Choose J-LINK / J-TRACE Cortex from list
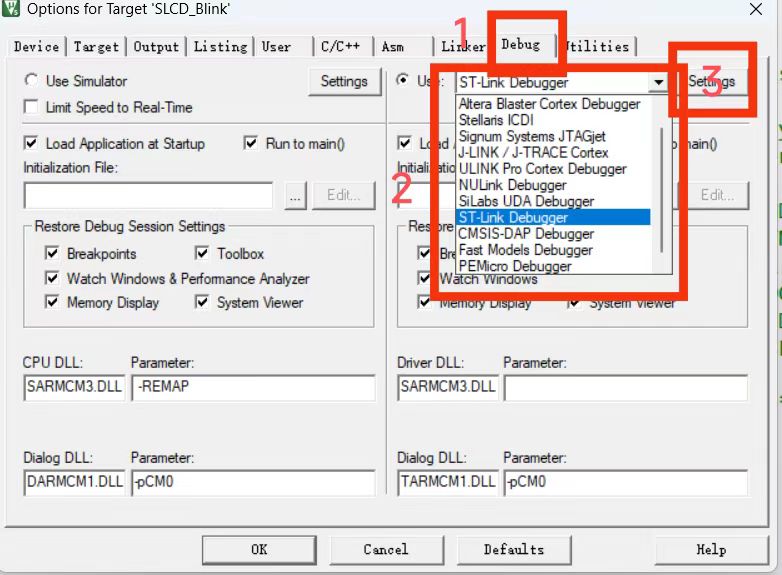Screen dimensions: 782x575 point(532,152)
